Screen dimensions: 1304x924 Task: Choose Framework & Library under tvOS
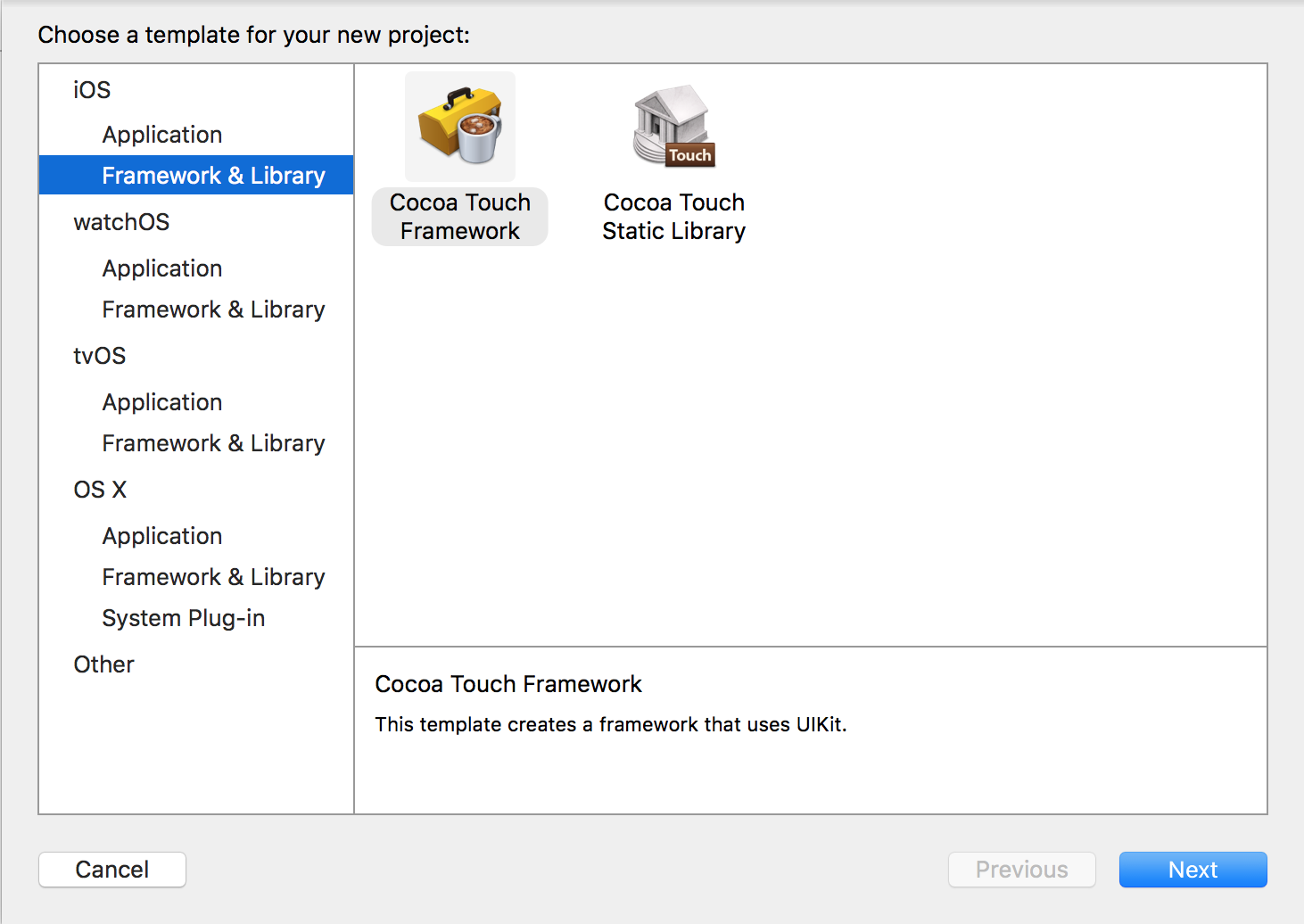tap(213, 443)
